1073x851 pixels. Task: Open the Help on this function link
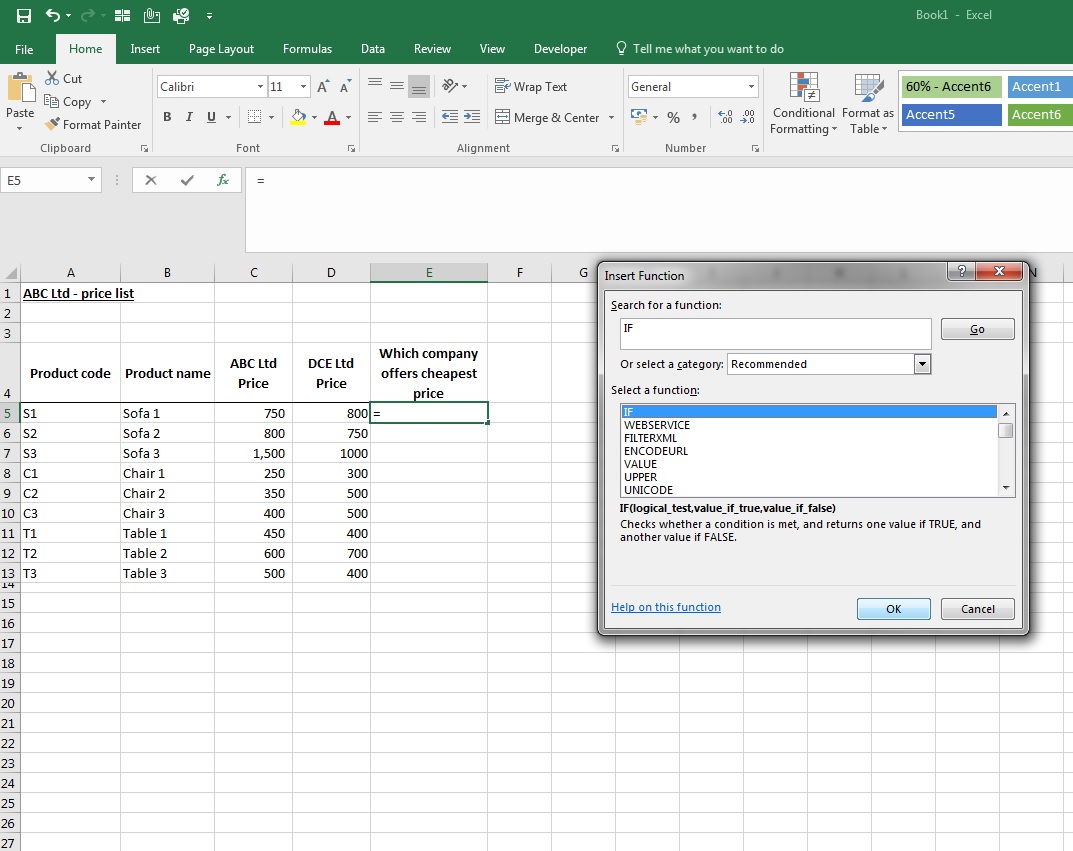coord(666,607)
